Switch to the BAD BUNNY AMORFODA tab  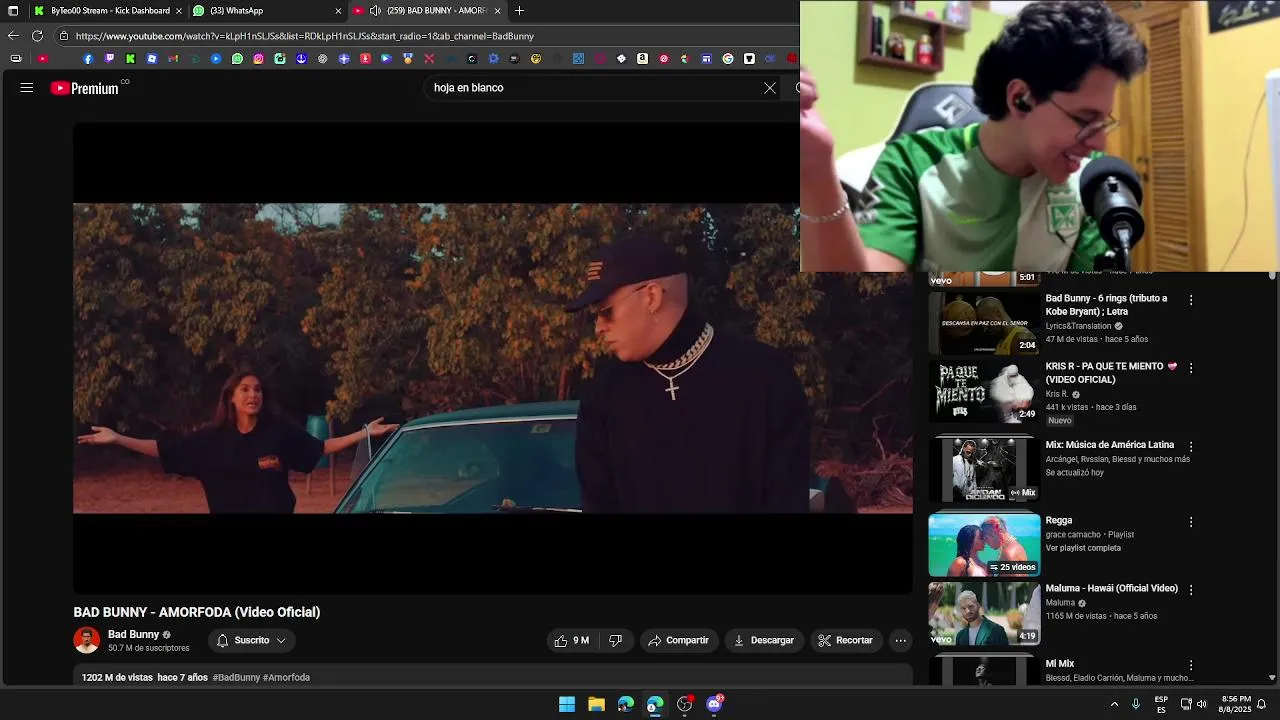[x=427, y=11]
